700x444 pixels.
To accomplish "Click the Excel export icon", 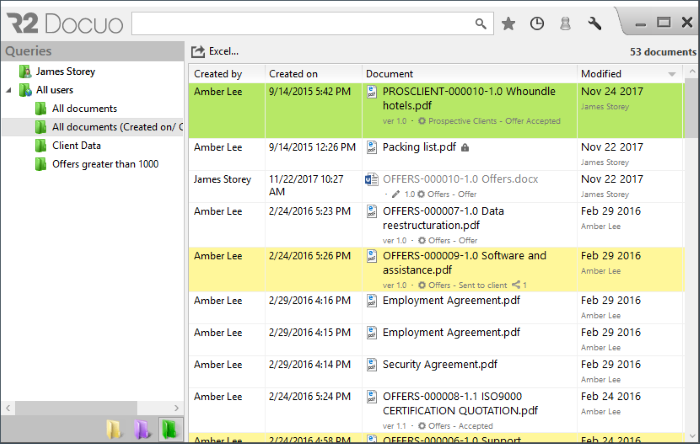I will point(198,52).
